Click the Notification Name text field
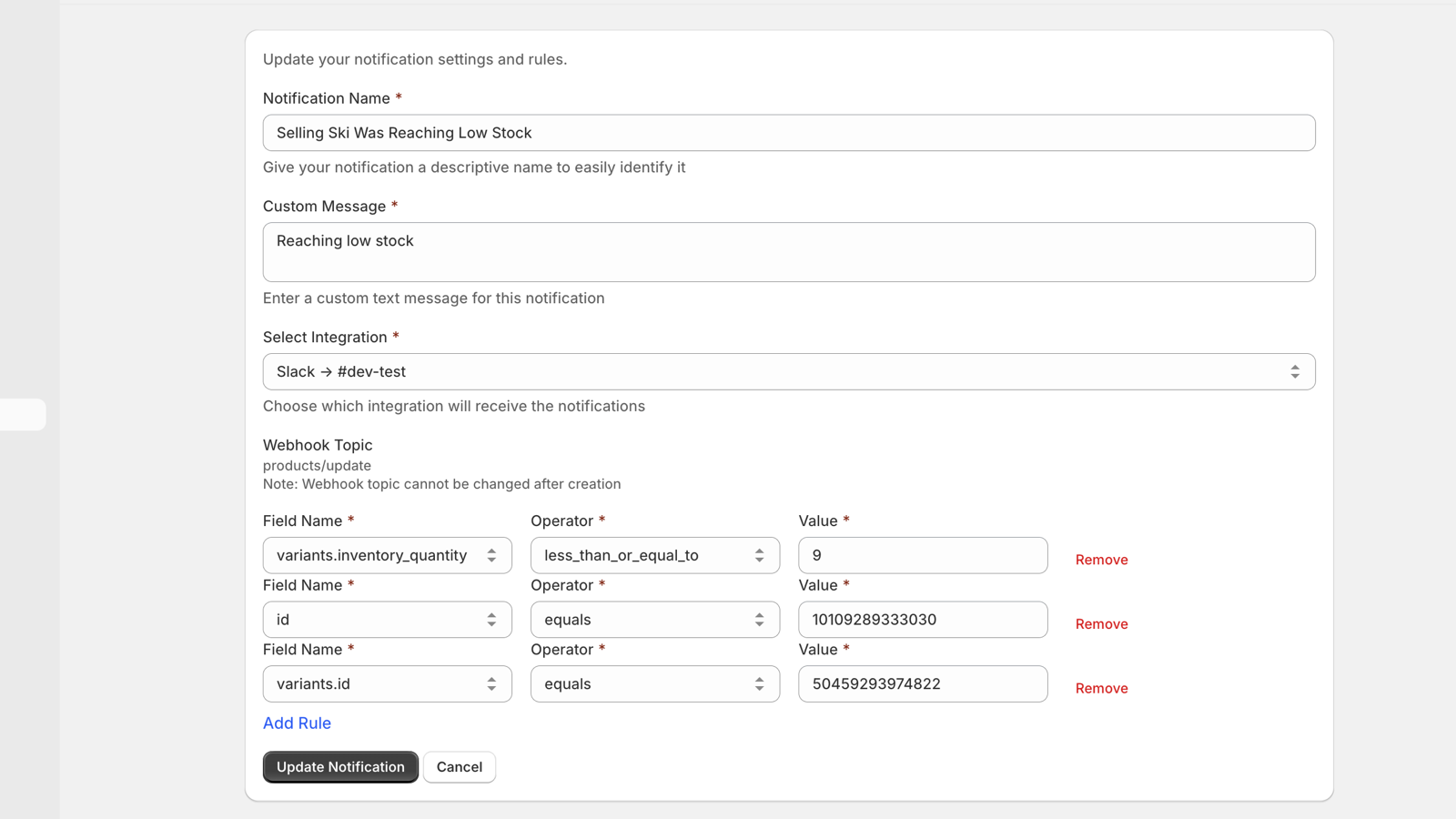The width and height of the screenshot is (1456, 819). point(788,133)
